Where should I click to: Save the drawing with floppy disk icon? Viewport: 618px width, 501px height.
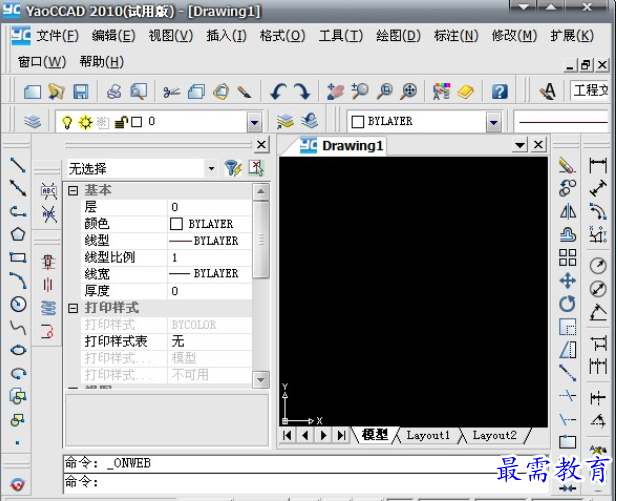point(81,91)
